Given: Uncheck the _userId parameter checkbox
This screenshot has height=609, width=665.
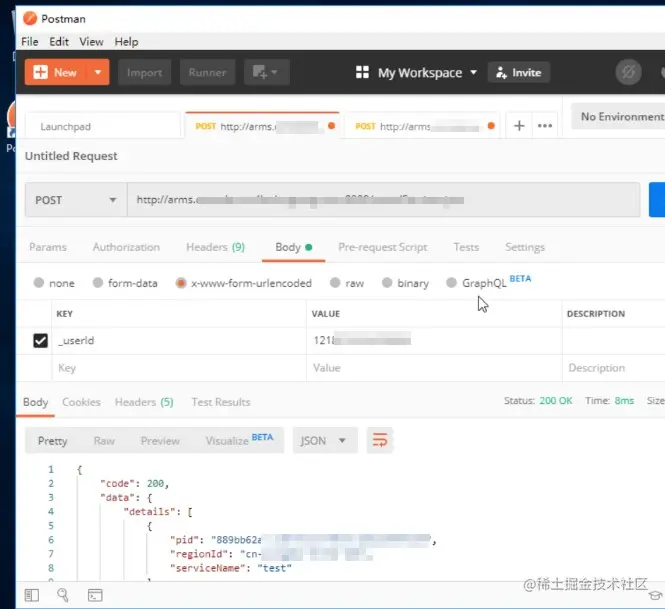Looking at the screenshot, I should [40, 340].
